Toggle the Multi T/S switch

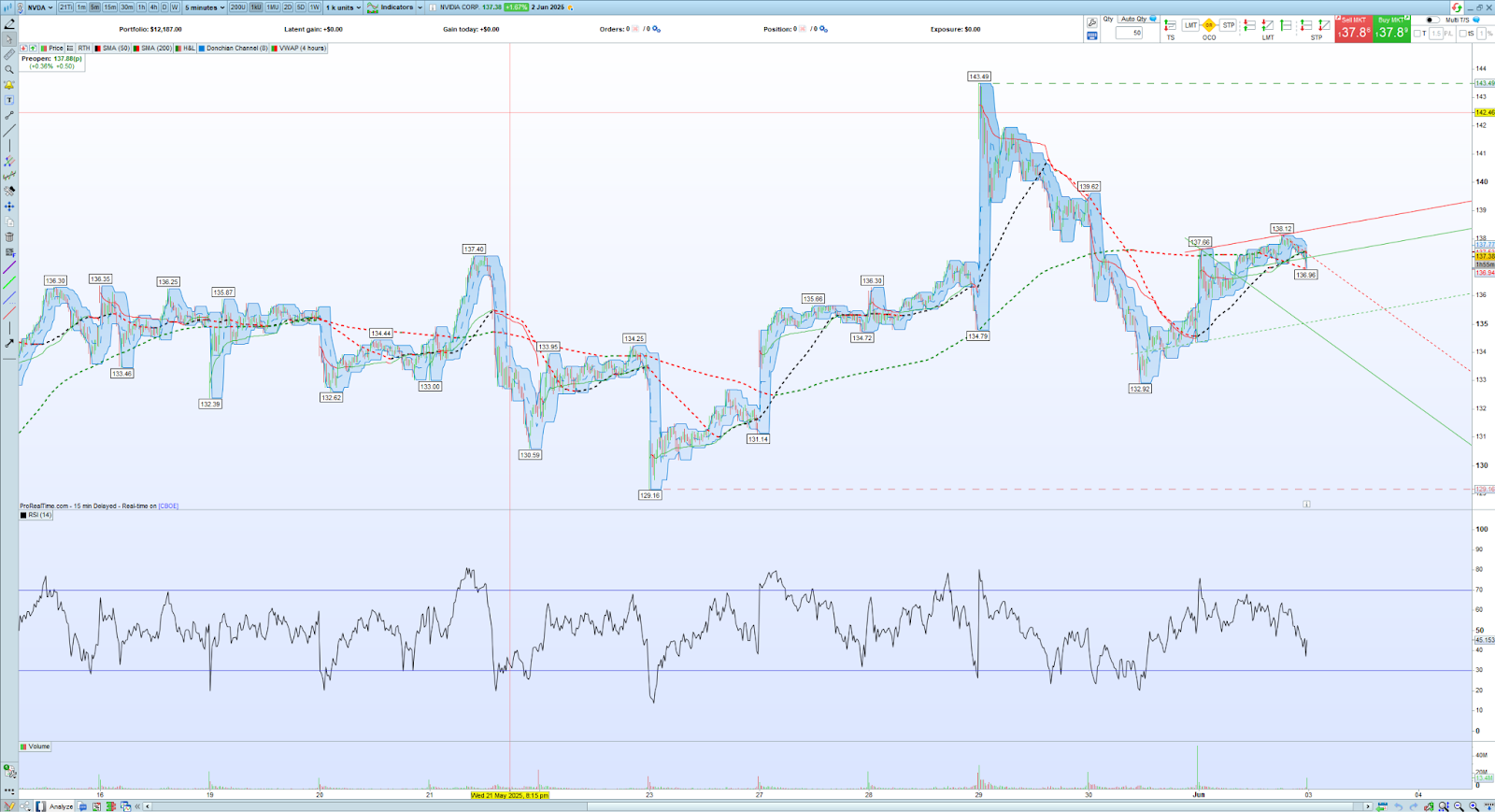[x=1432, y=20]
